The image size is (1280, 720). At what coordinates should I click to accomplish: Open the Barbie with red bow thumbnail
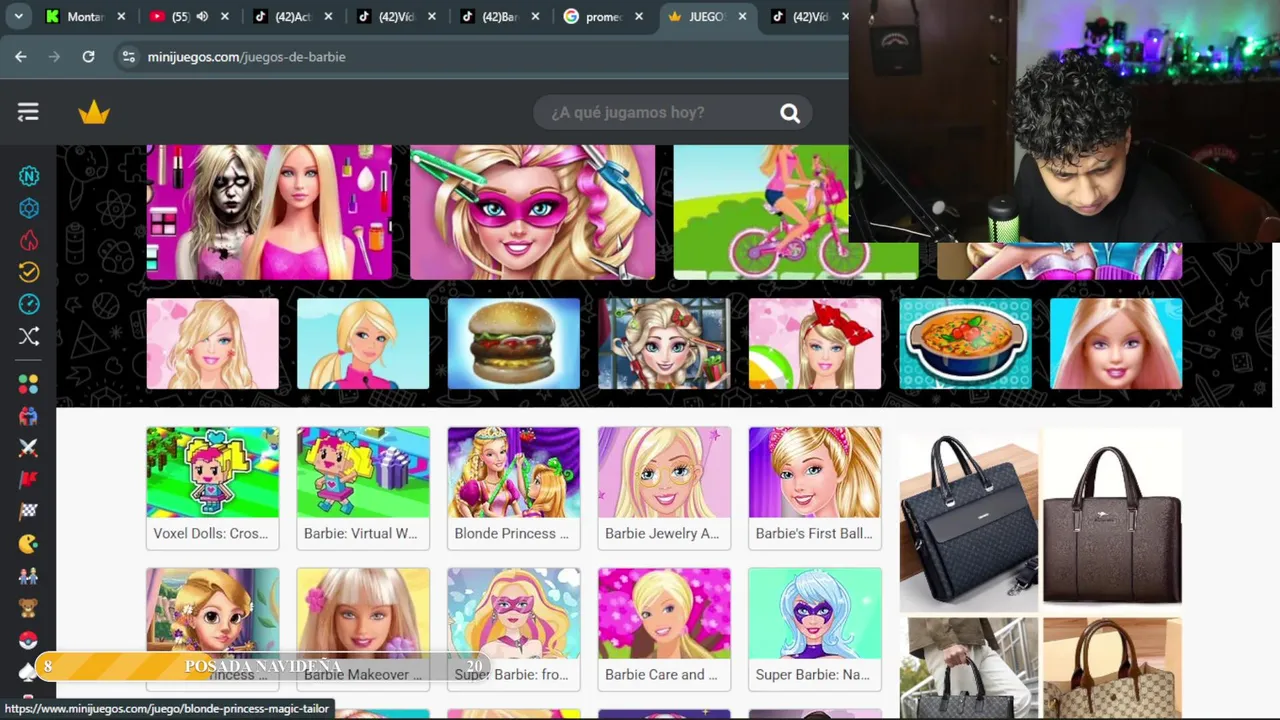(815, 343)
